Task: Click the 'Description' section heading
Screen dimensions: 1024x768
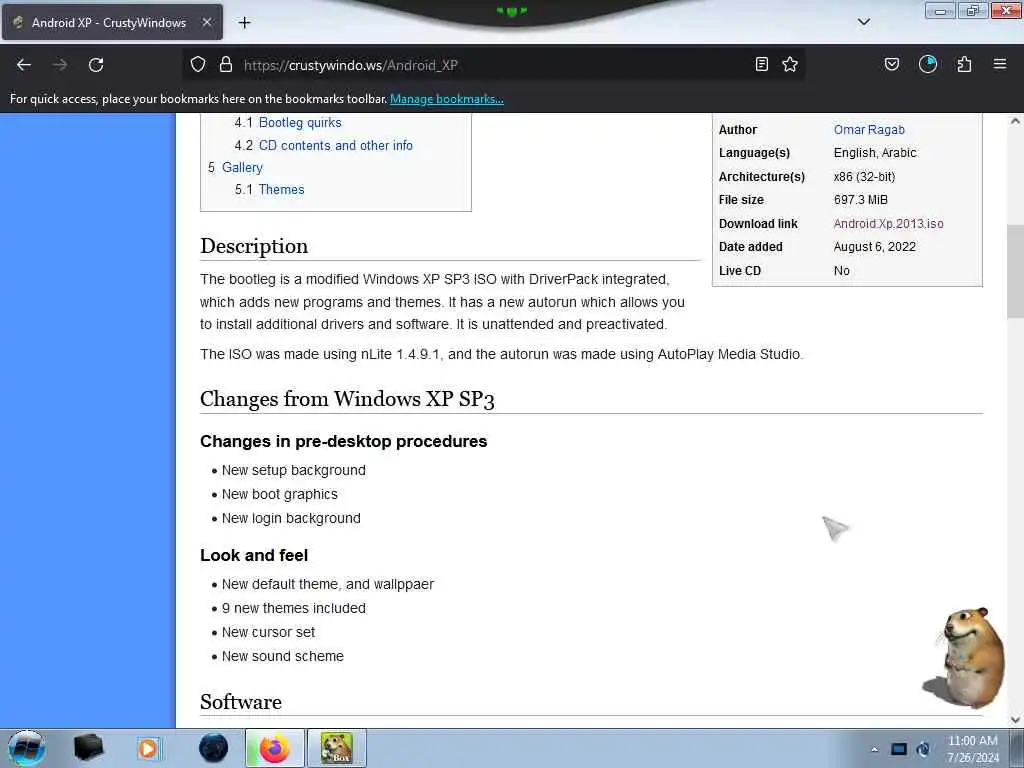Action: 254,246
